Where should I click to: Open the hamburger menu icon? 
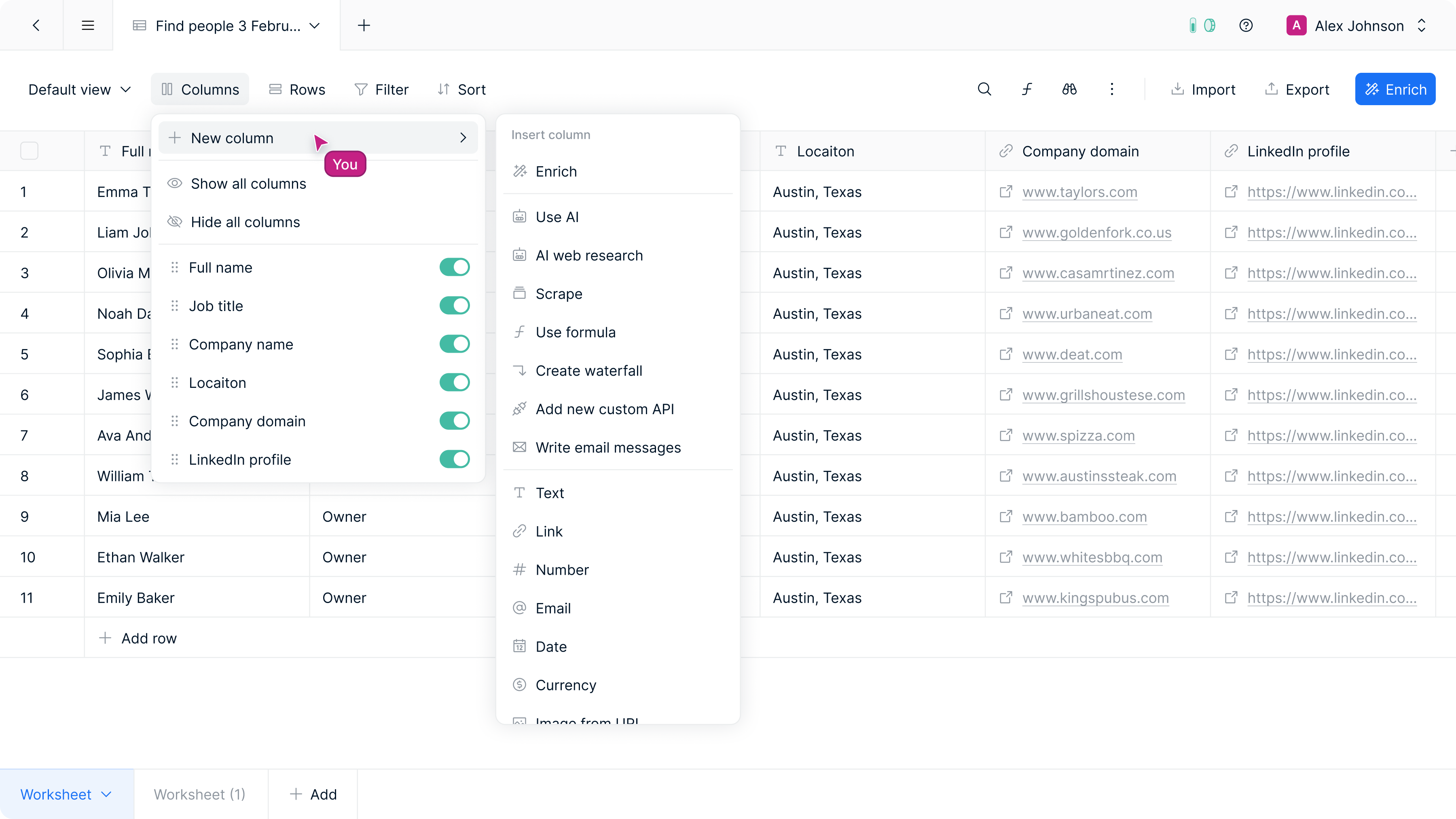click(88, 25)
